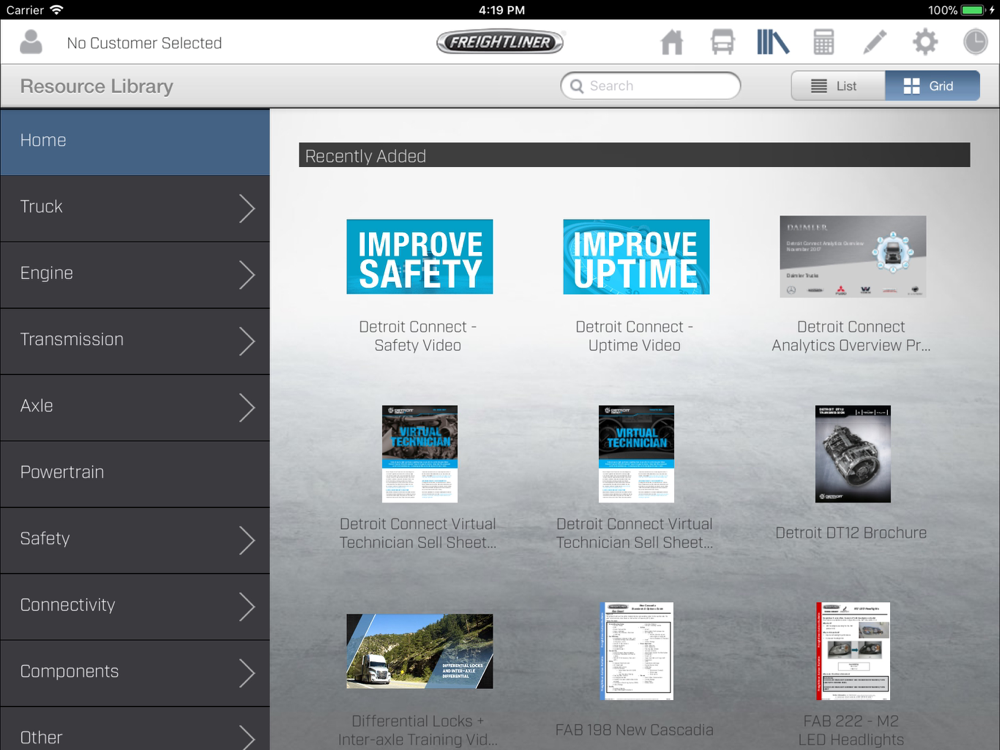The width and height of the screenshot is (1000, 750).
Task: Open settings gear icon
Action: (x=925, y=42)
